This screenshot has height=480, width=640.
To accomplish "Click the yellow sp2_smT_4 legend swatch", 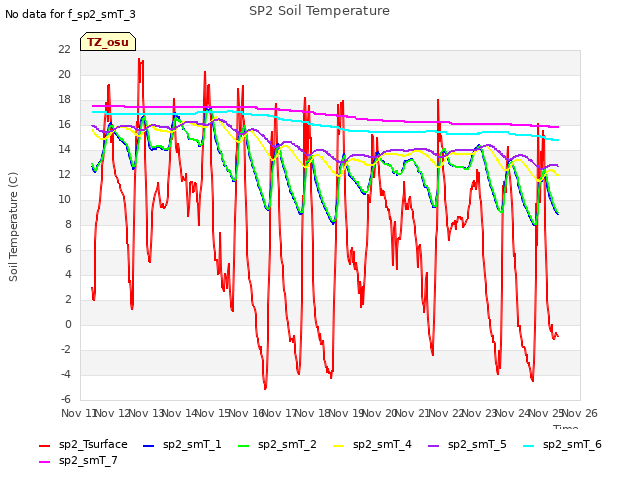I will coord(339,446).
